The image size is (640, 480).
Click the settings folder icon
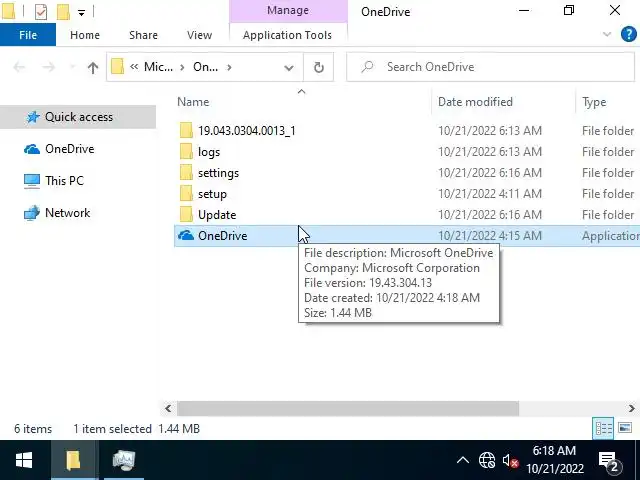186,172
